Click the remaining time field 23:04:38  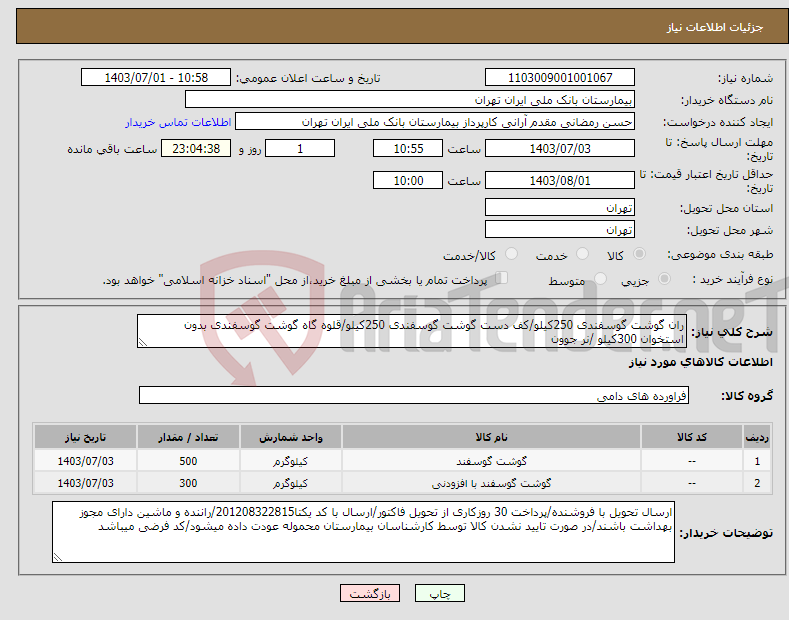pyautogui.click(x=196, y=148)
